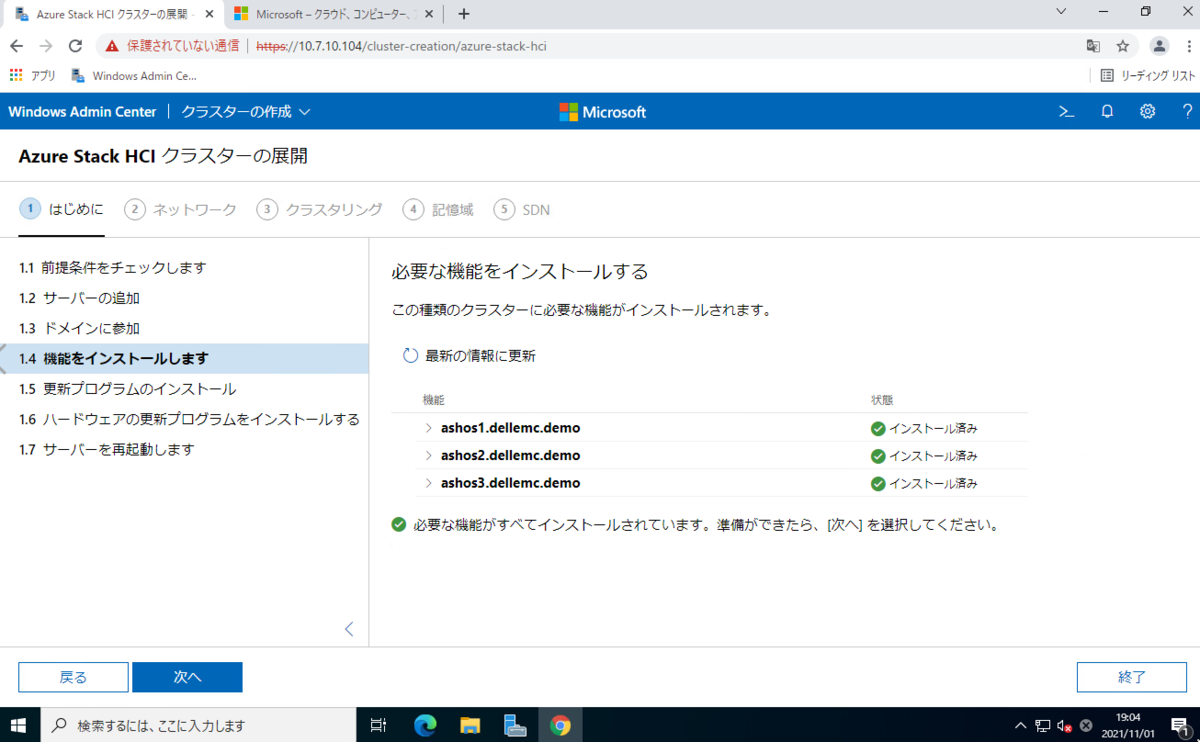Image resolution: width=1200 pixels, height=742 pixels.
Task: Click the 戻る button
Action: pos(73,677)
